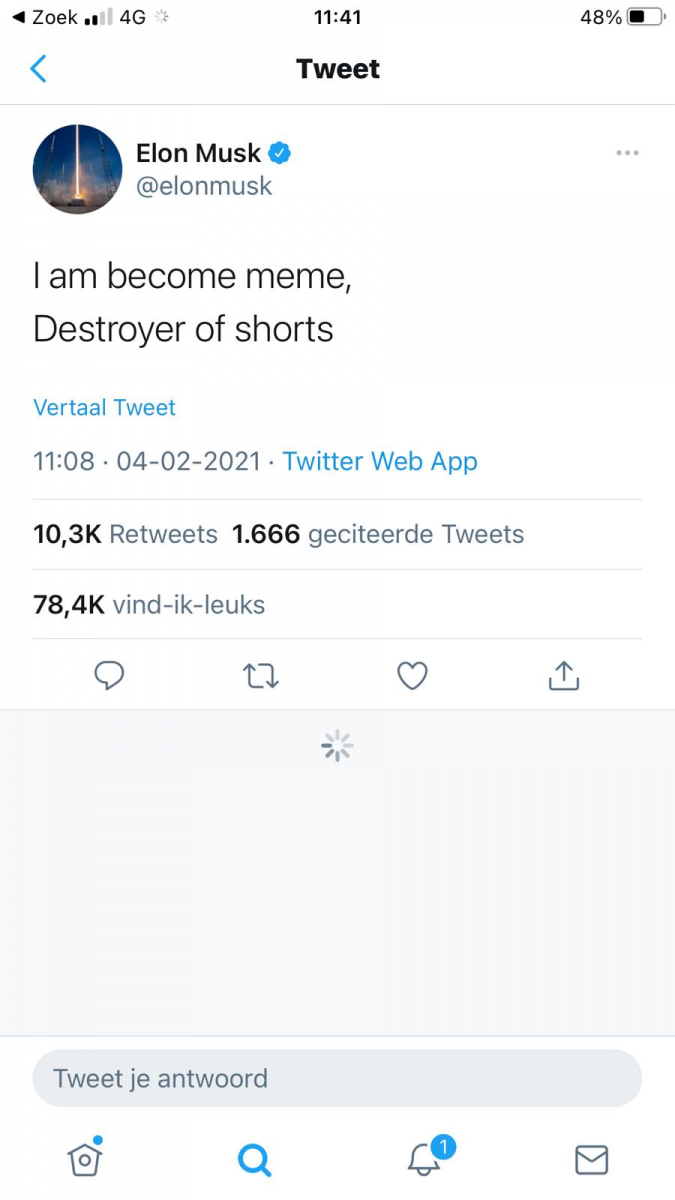
Task: Tap Elon Musk's verified badge
Action: pyautogui.click(x=279, y=152)
